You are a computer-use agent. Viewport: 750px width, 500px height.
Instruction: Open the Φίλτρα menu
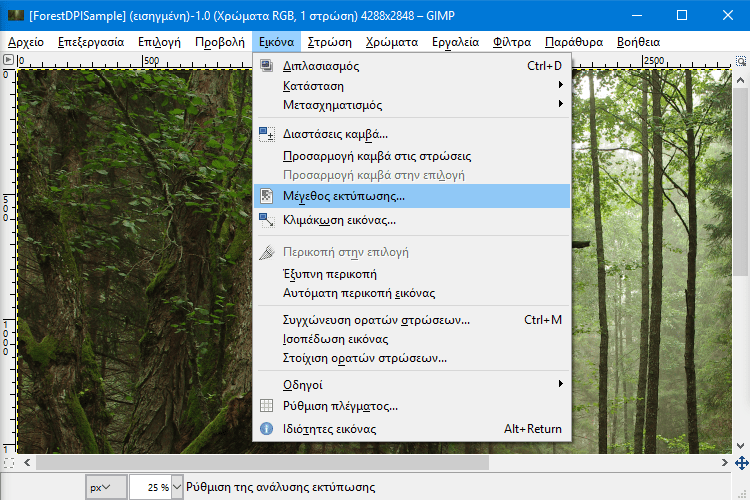point(512,42)
